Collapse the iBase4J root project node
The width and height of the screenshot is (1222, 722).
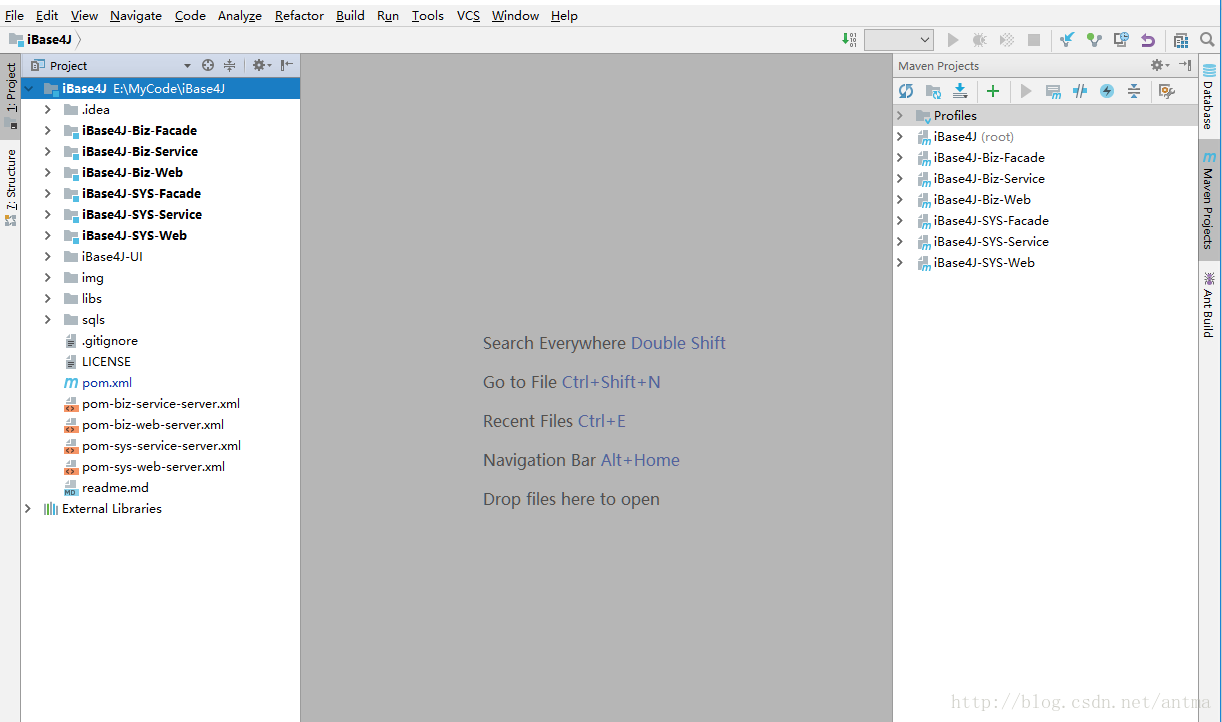pyautogui.click(x=27, y=89)
